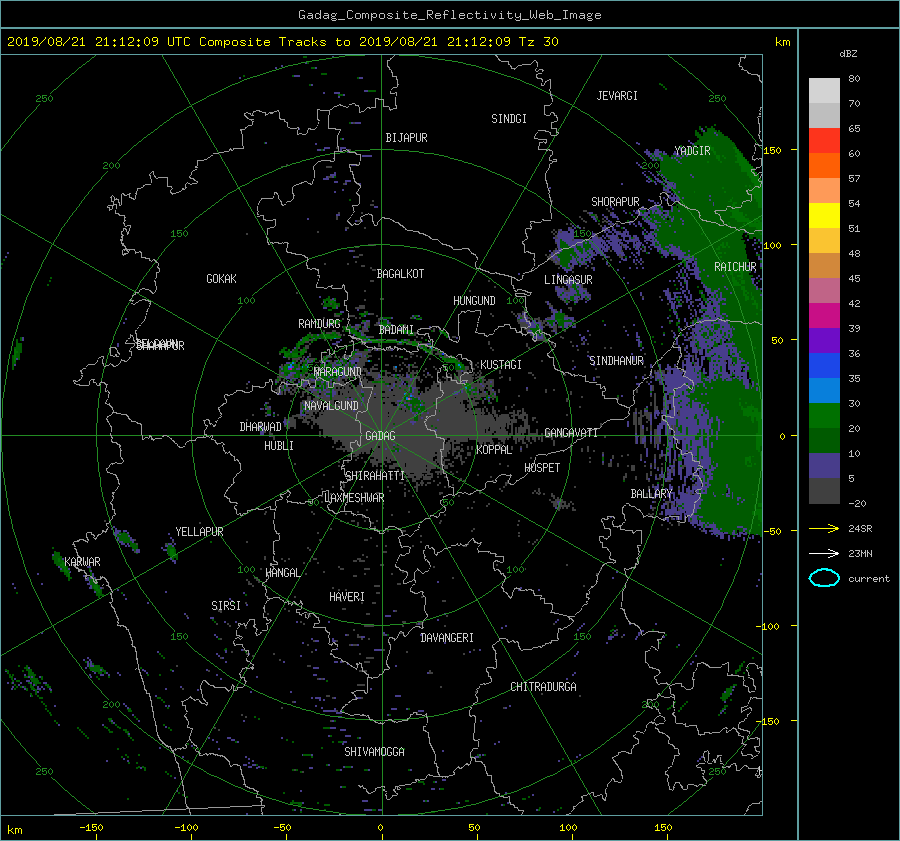This screenshot has width=900, height=841.
Task: Click the SHORAPUR city label
Action: [615, 201]
